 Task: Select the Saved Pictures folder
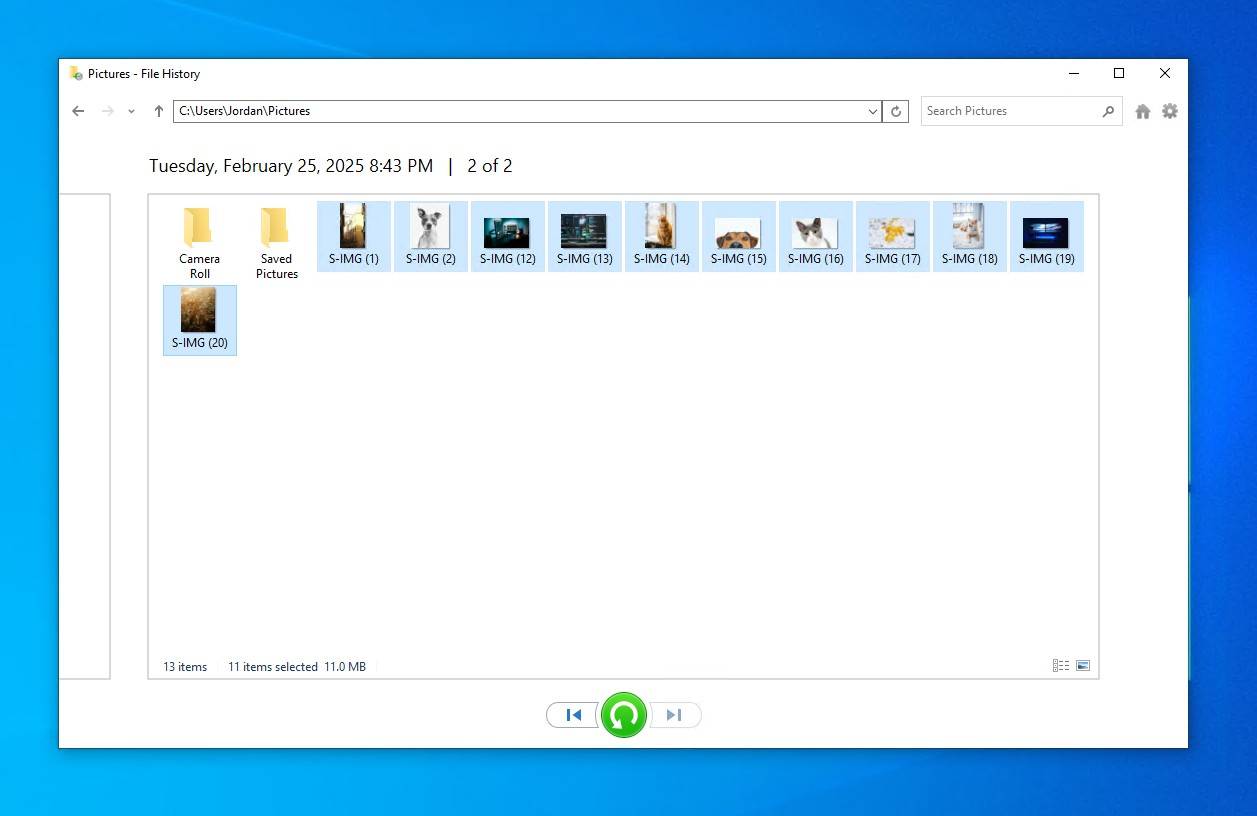276,240
